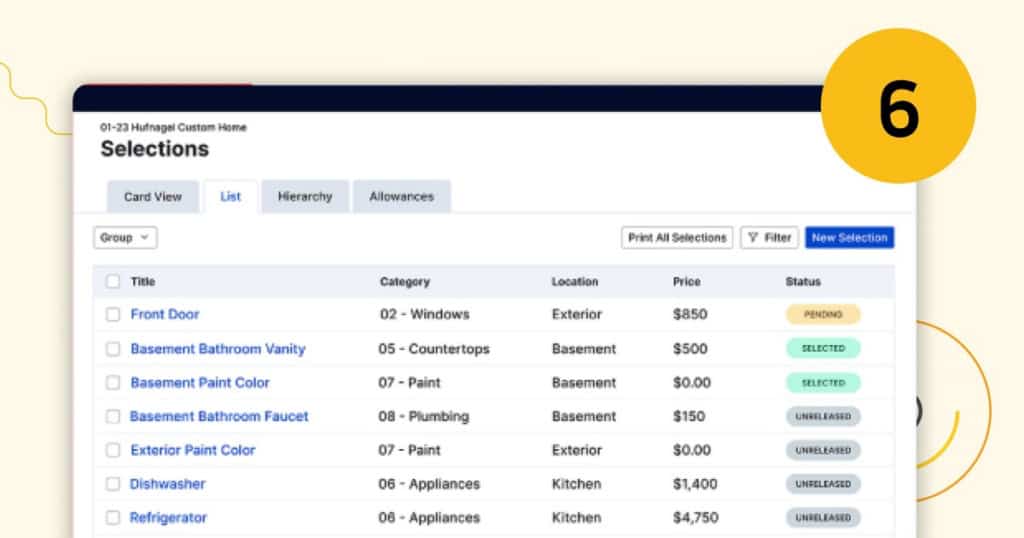Go to the Allowances tab
Image resolution: width=1024 pixels, height=538 pixels.
tap(401, 197)
